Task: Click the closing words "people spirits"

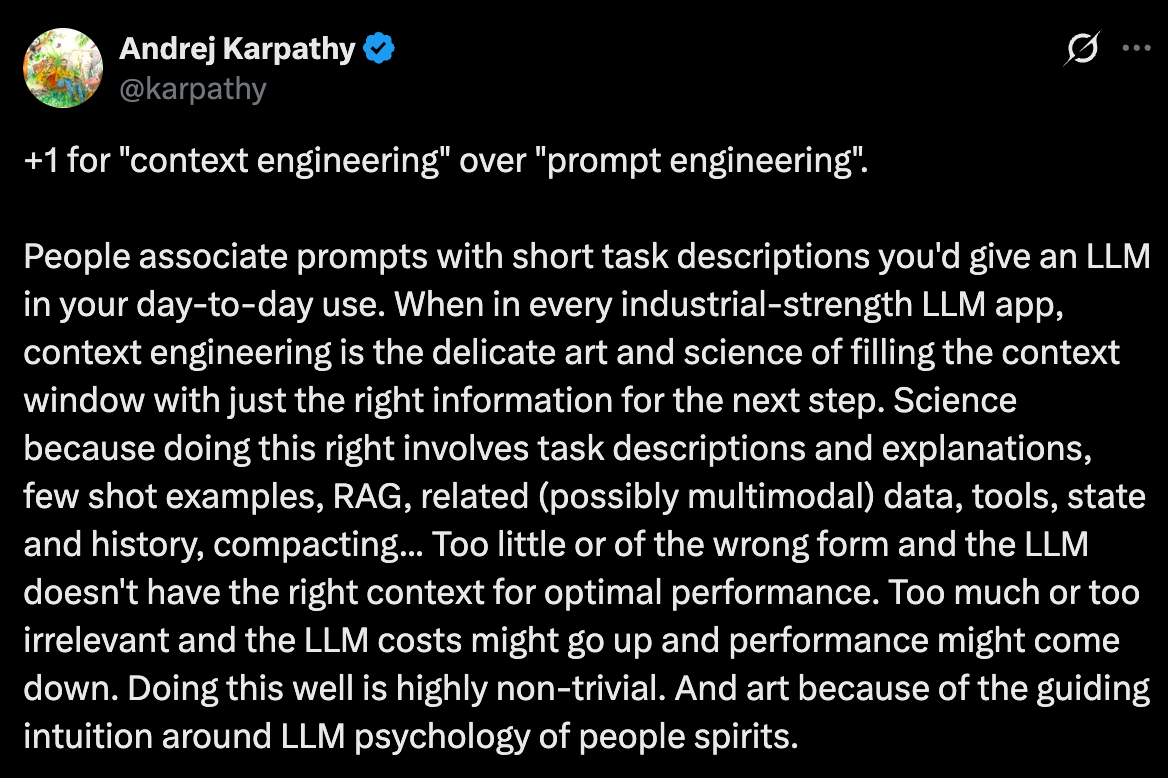Action: click(689, 735)
